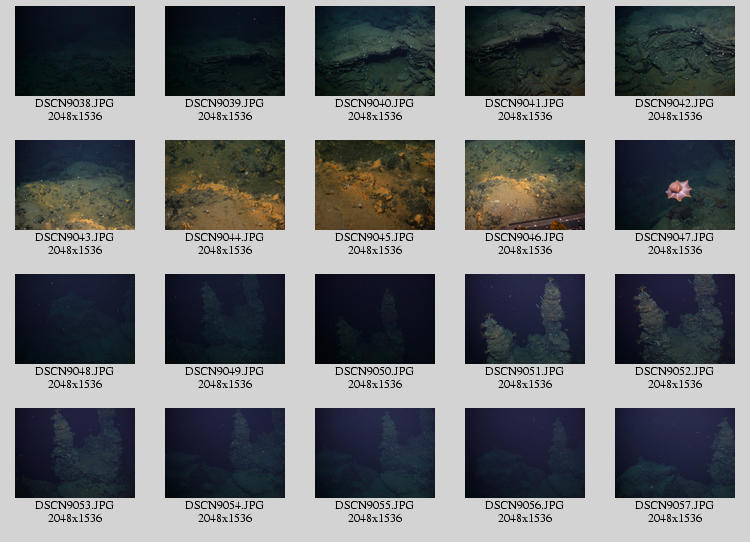Click the DSCN9049.JPG chimney thumbnail
This screenshot has height=542, width=750.
225,319
